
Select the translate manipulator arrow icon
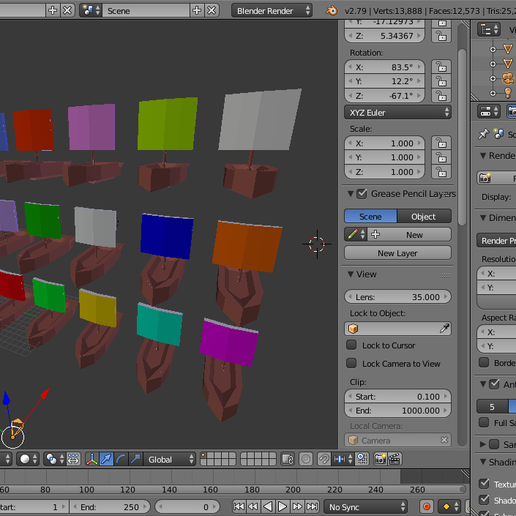pos(106,459)
